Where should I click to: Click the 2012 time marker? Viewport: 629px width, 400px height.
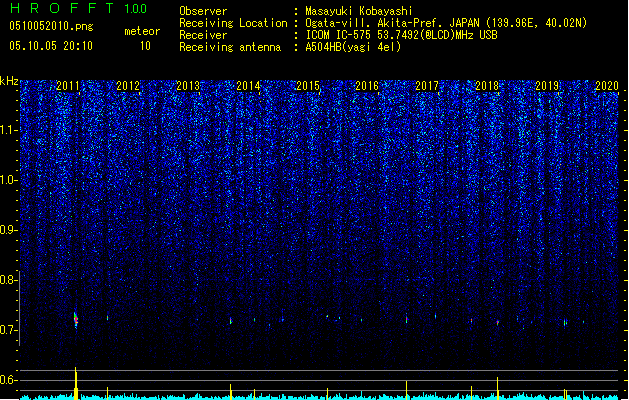128,85
